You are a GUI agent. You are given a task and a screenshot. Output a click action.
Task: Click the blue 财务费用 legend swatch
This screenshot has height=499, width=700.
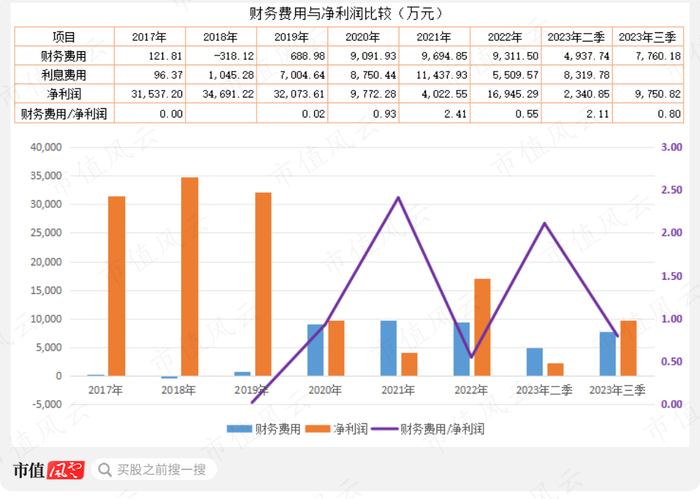(x=239, y=429)
